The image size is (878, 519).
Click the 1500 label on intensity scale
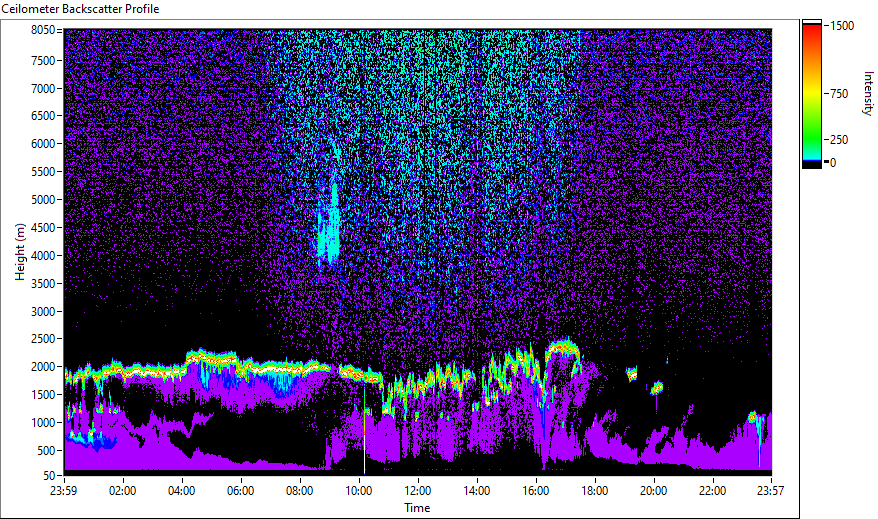coord(842,26)
